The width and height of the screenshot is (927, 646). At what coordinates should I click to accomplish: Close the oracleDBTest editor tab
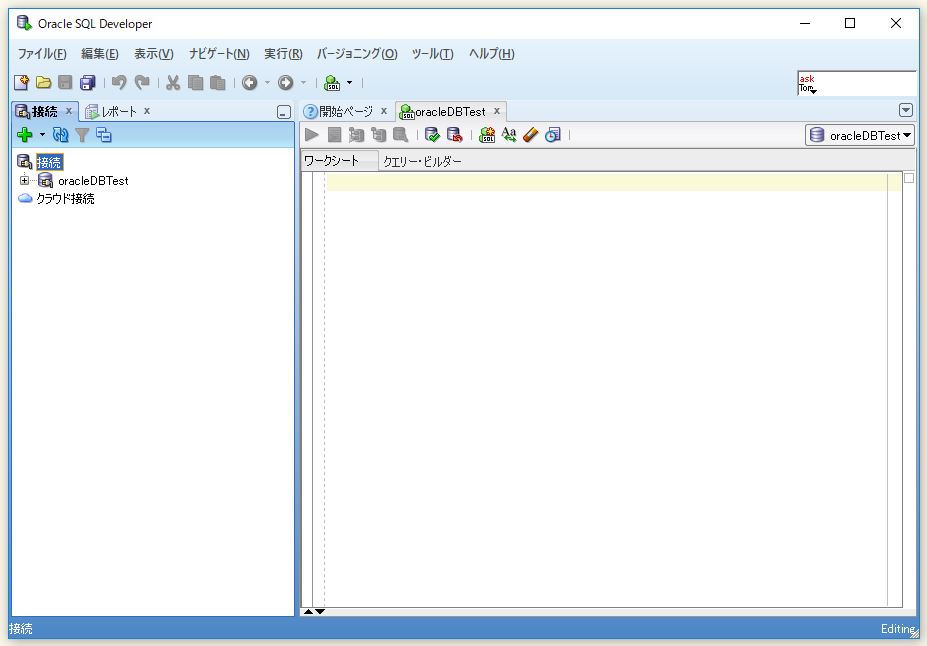(x=497, y=111)
